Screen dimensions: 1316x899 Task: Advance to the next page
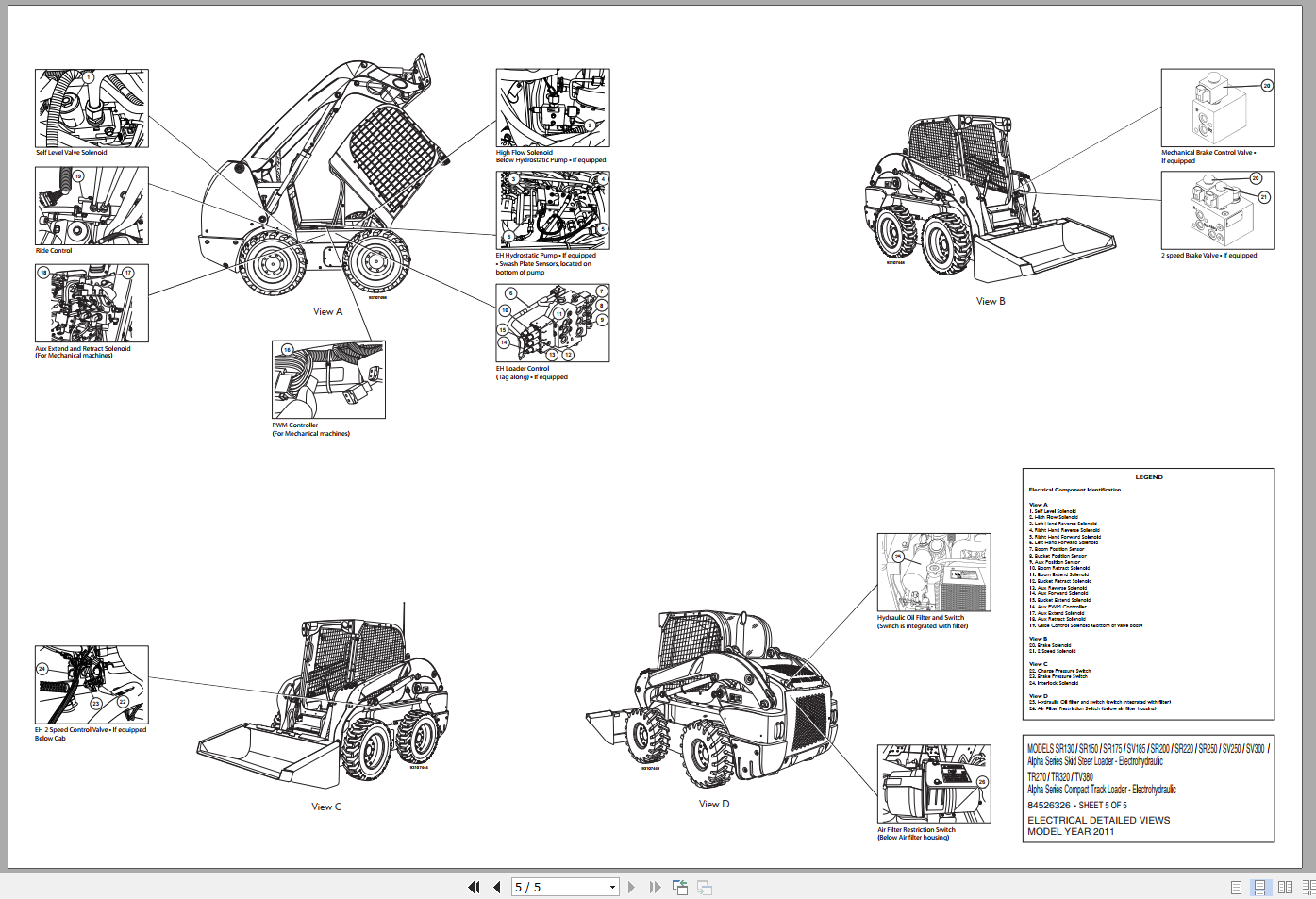[x=630, y=887]
